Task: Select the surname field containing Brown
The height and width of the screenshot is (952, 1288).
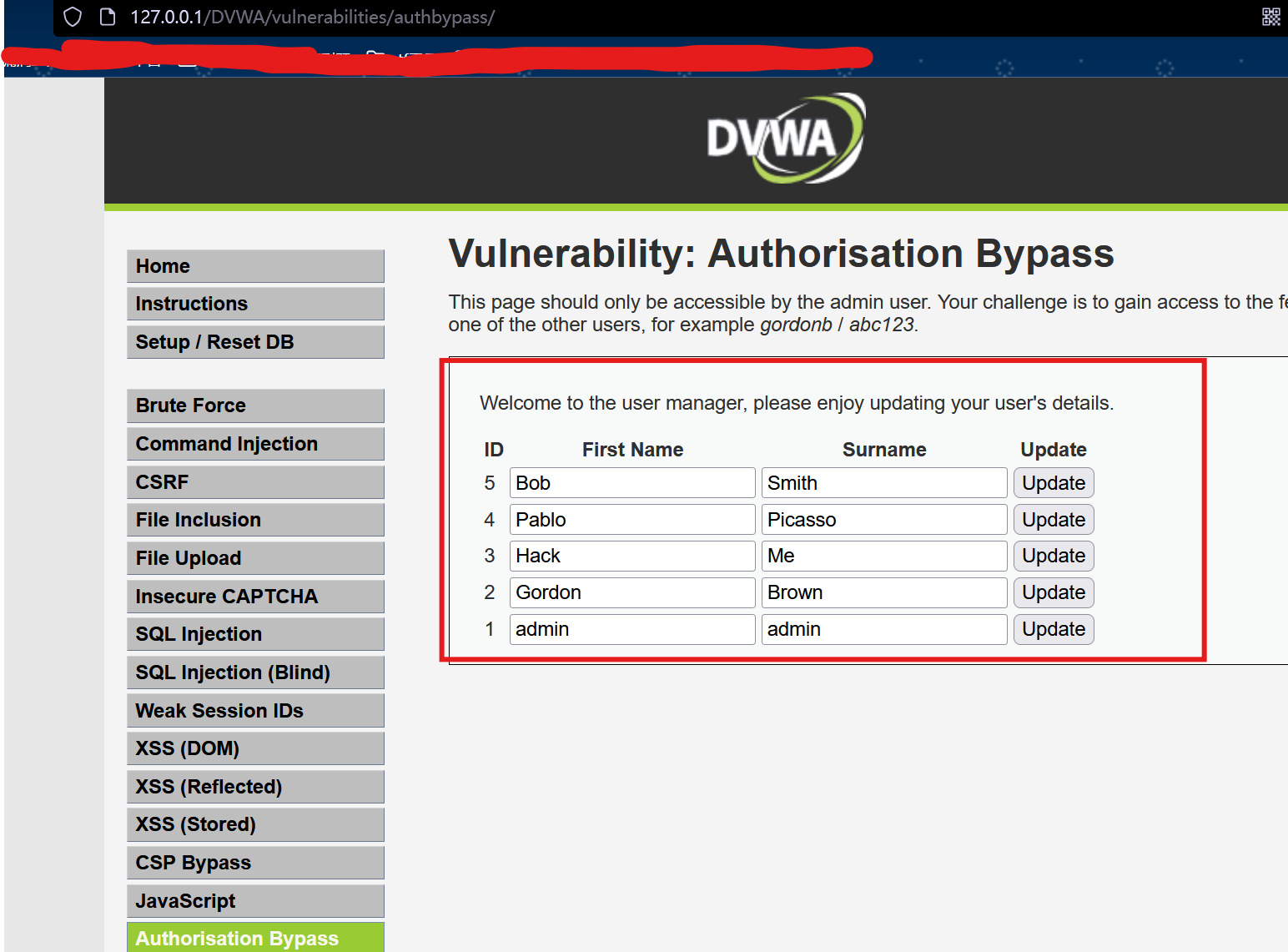Action: (x=884, y=592)
